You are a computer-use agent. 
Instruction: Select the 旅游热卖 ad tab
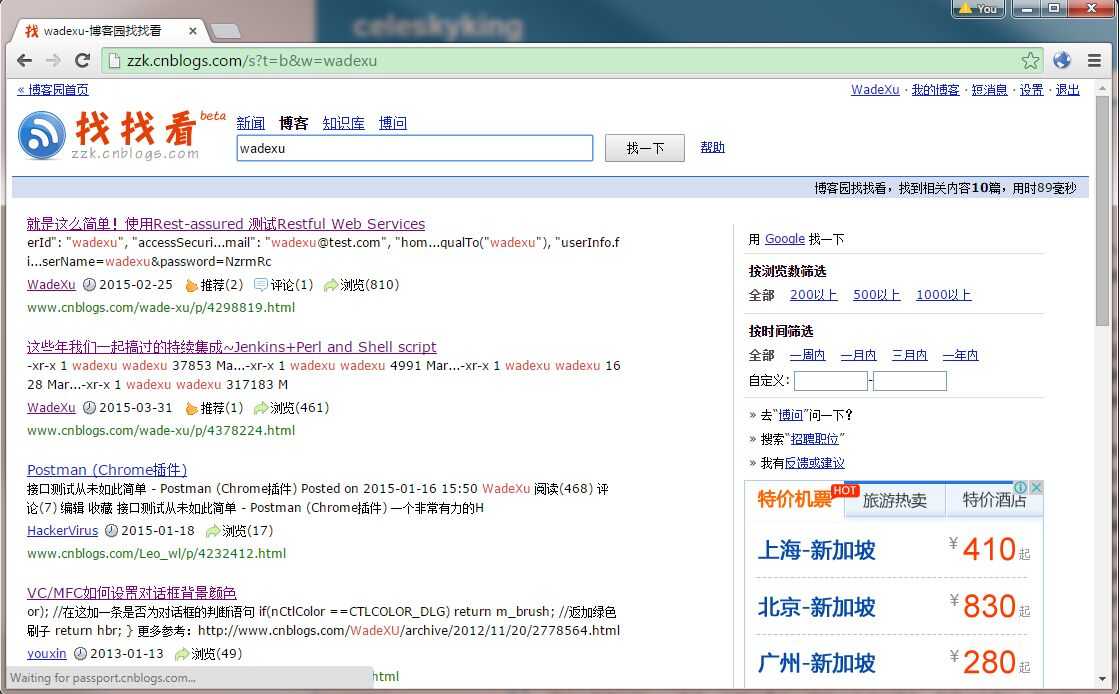pyautogui.click(x=895, y=500)
